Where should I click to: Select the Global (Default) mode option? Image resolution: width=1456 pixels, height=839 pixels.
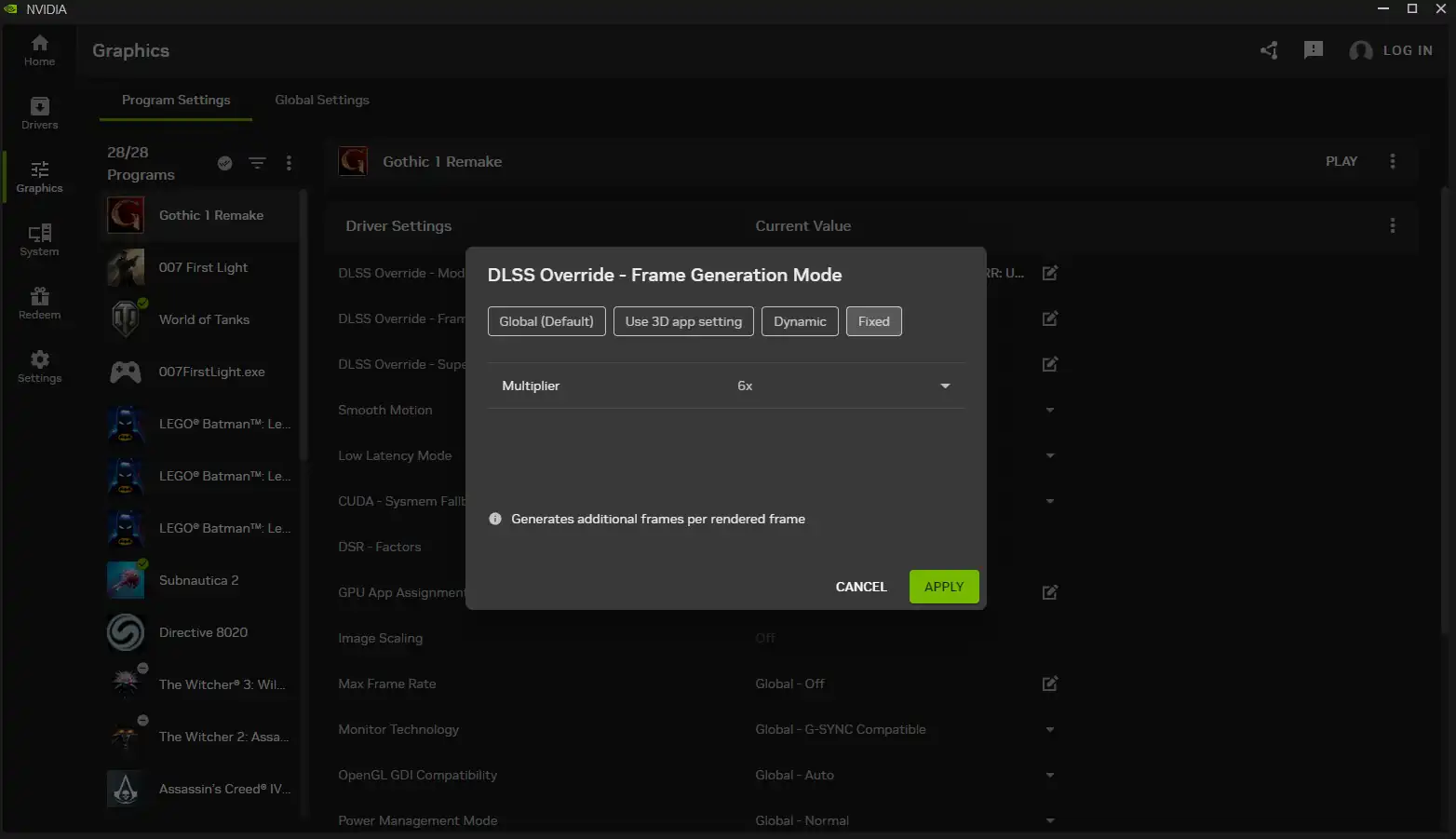(x=546, y=321)
